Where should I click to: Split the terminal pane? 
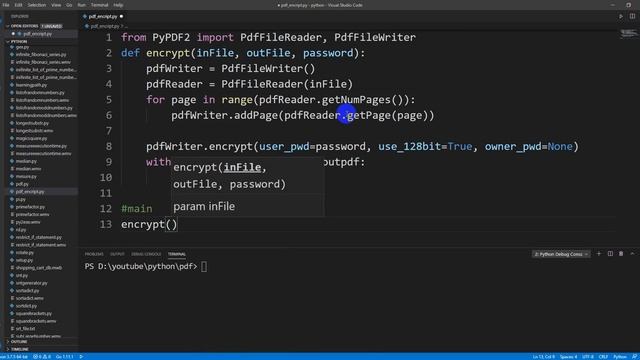[610, 254]
